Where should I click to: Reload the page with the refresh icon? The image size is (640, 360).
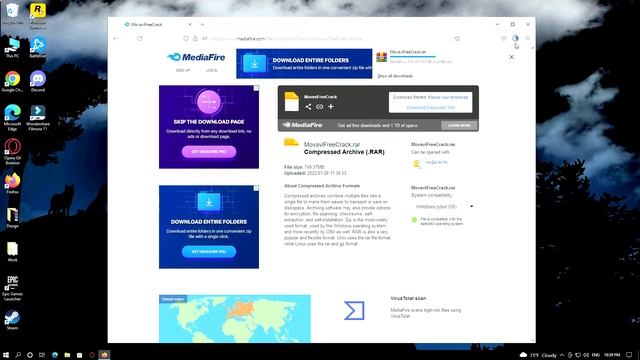[140, 38]
